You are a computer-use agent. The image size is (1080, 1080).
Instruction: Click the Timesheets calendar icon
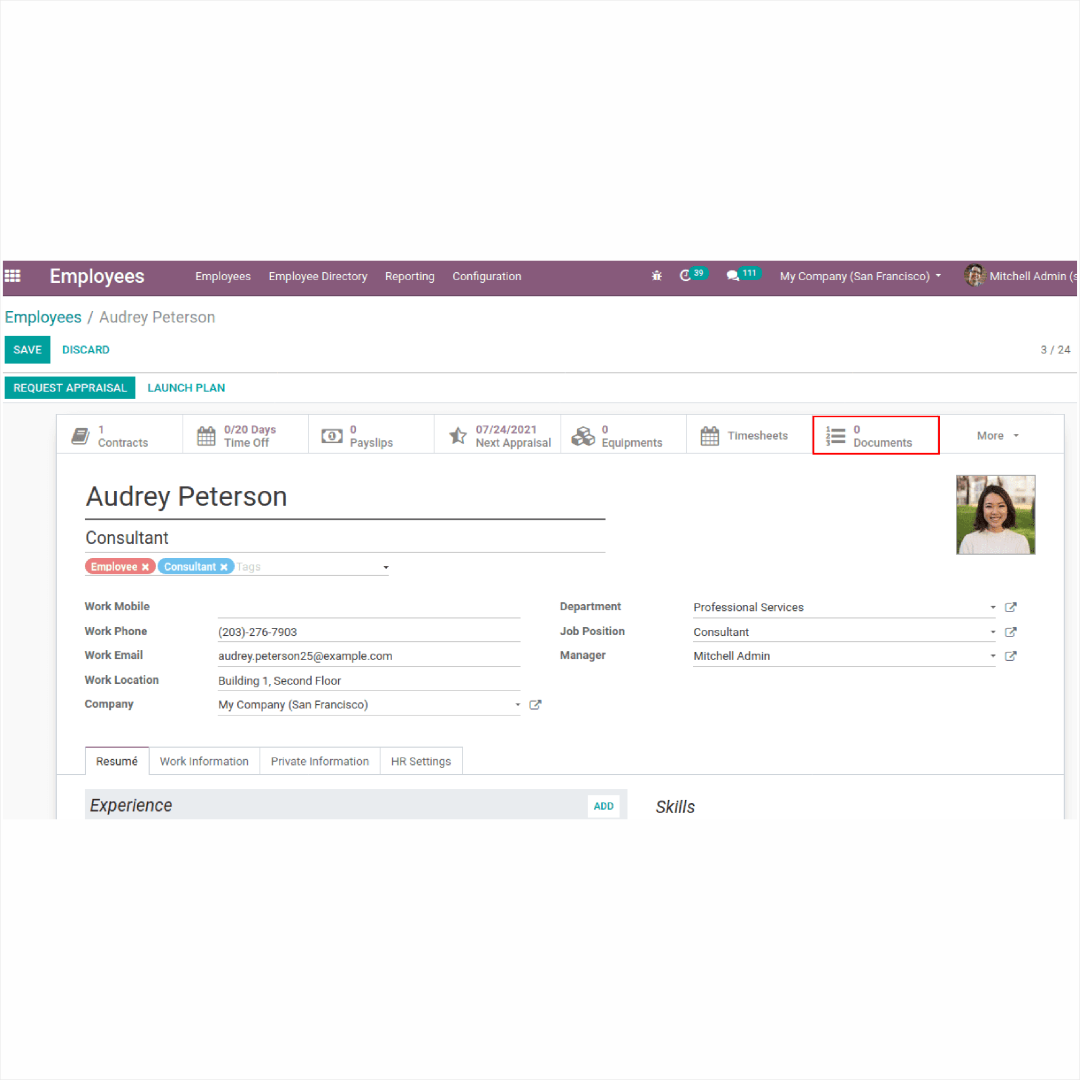(x=710, y=434)
